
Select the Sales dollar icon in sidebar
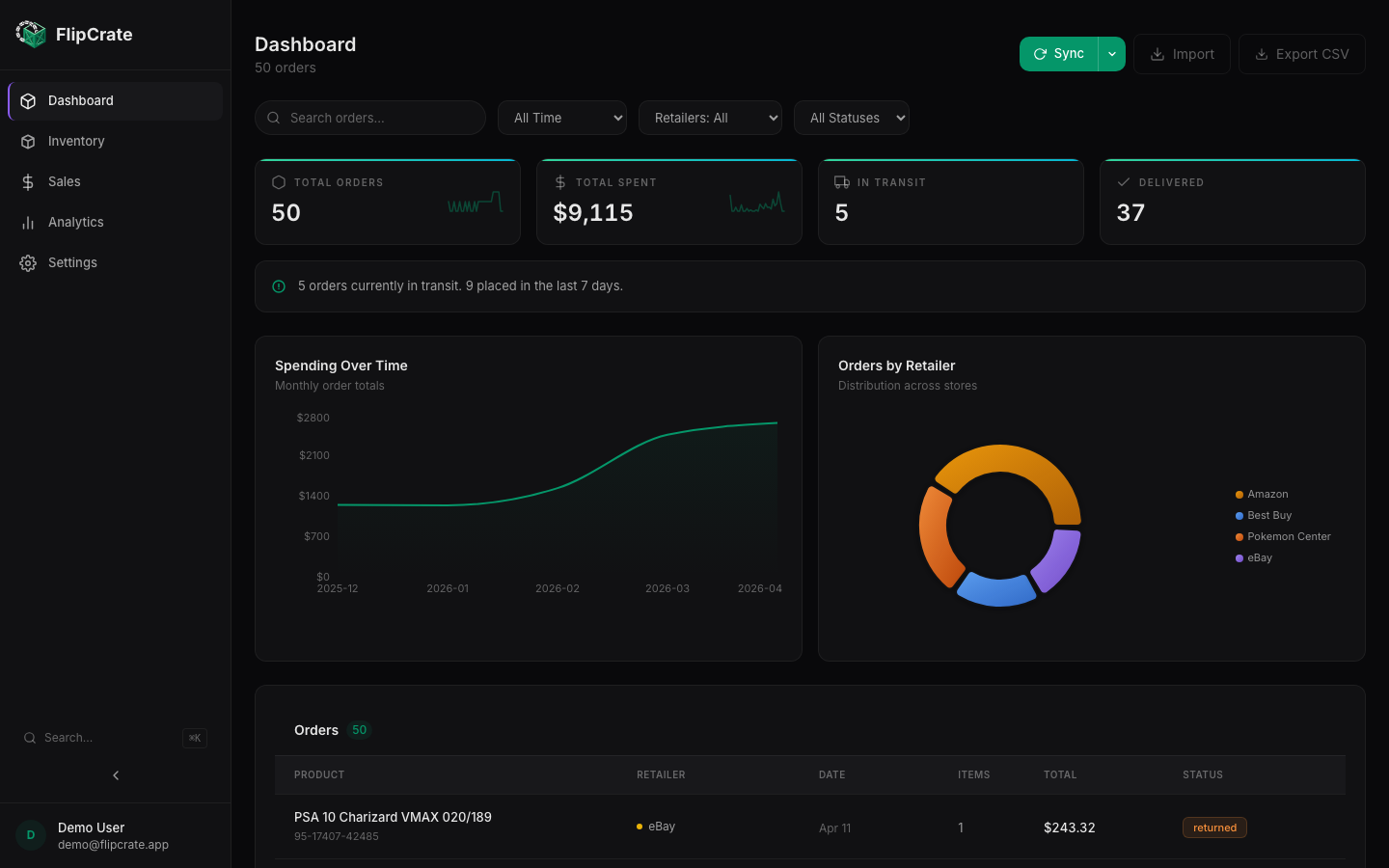click(30, 181)
